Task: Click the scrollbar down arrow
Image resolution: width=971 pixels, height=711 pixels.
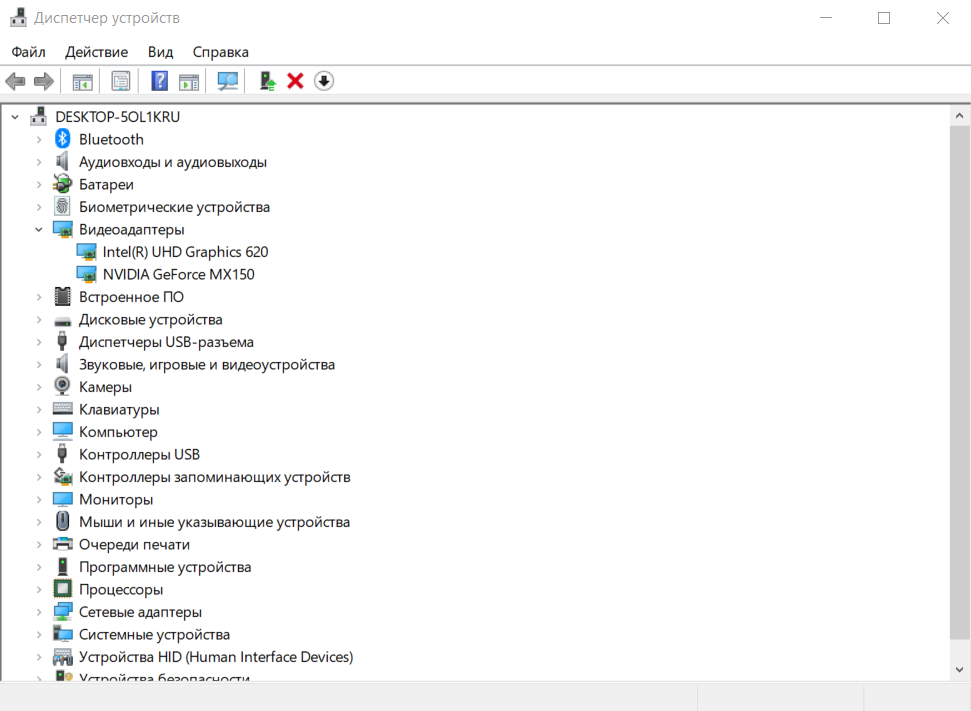Action: pyautogui.click(x=959, y=670)
